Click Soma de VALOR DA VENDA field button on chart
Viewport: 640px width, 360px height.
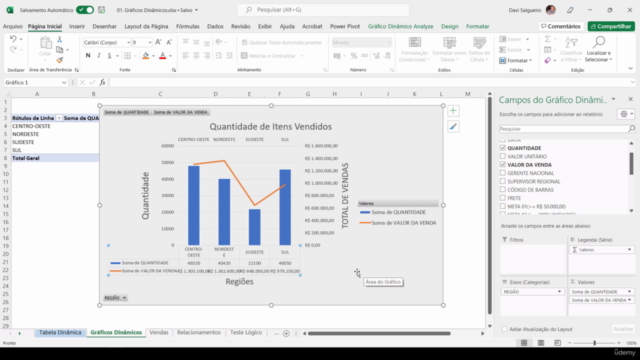[180, 112]
